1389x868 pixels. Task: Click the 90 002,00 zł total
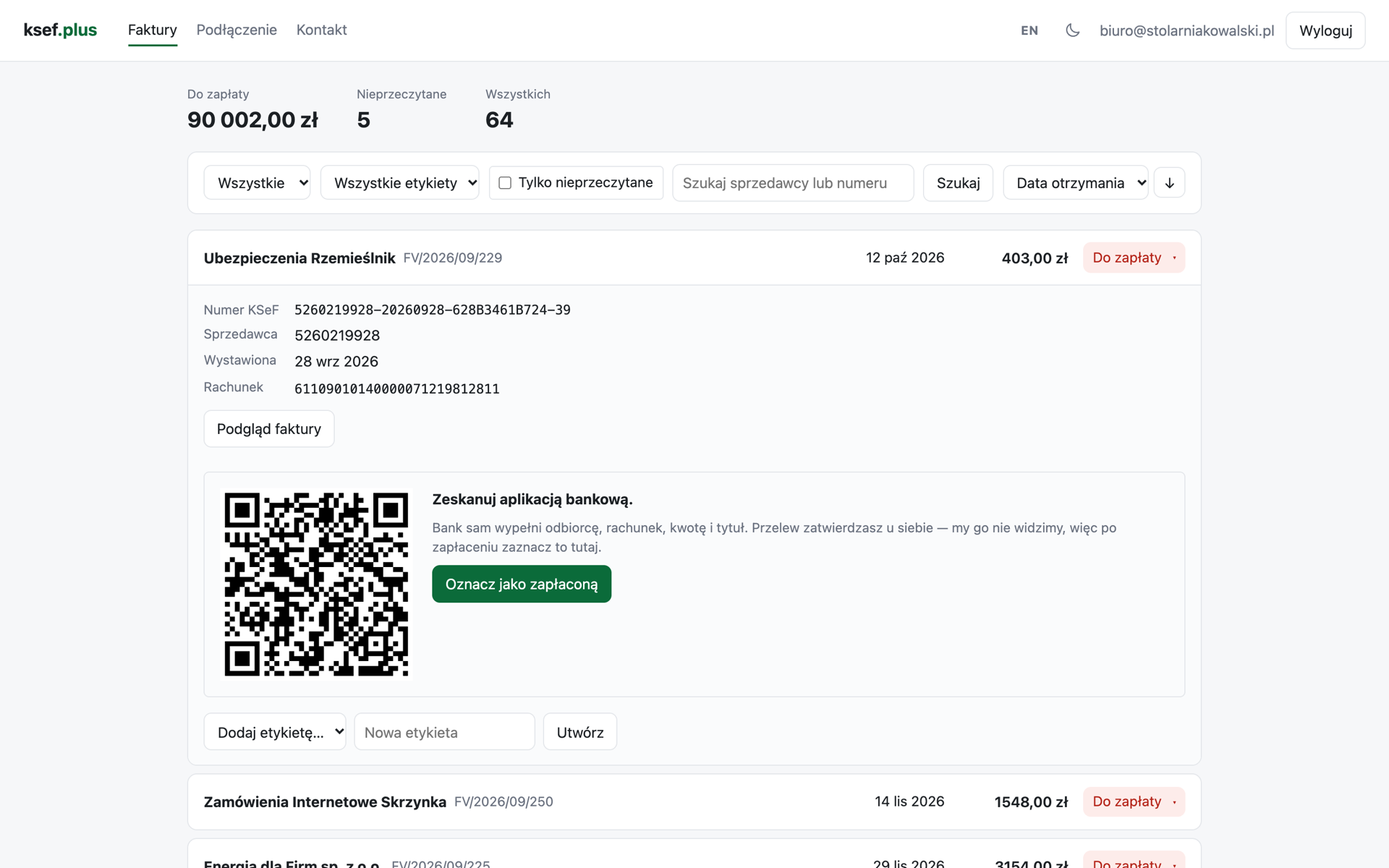pyautogui.click(x=252, y=119)
